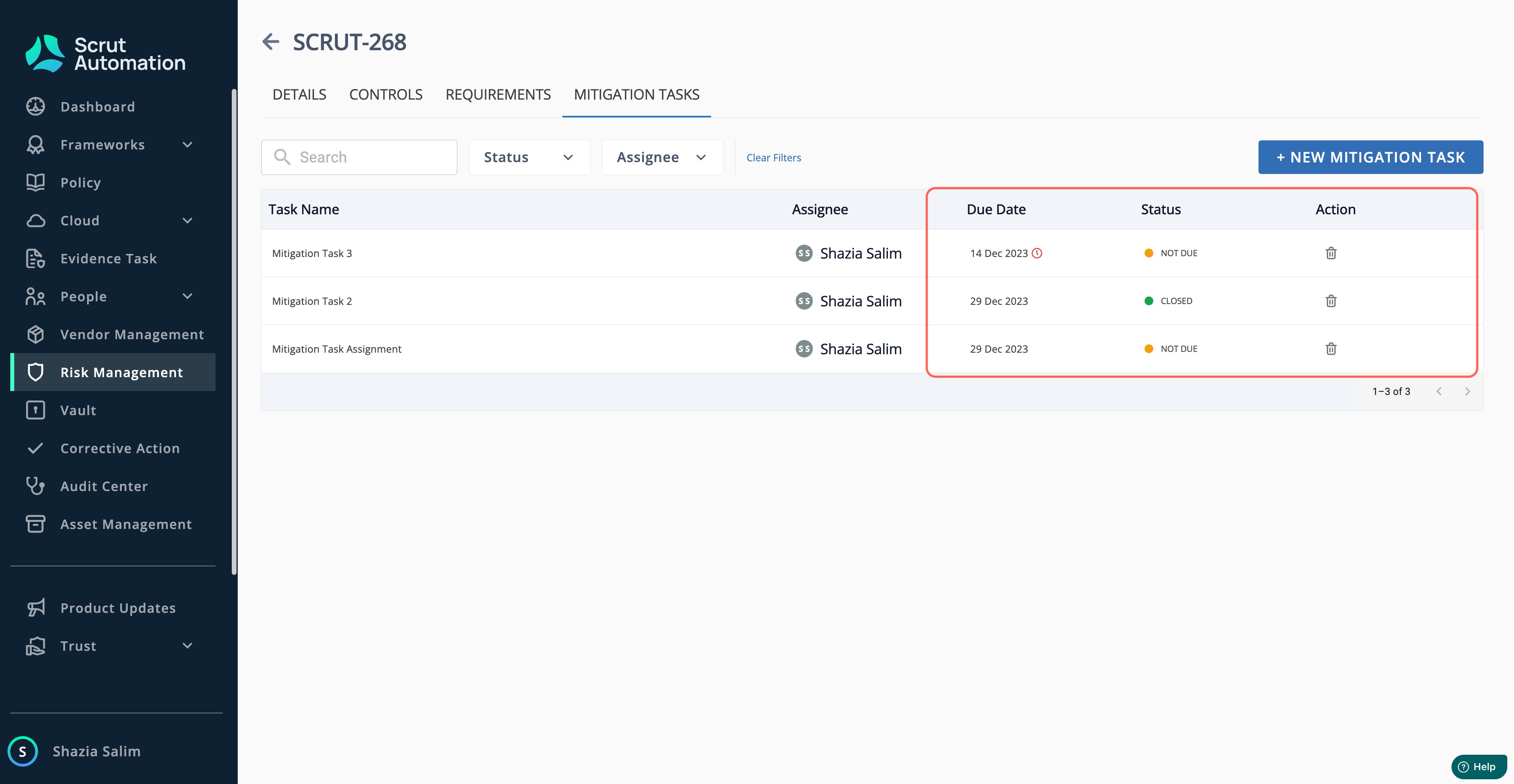Click the sidebar vertical scrollbar
The width and height of the screenshot is (1514, 784).
coord(234,332)
